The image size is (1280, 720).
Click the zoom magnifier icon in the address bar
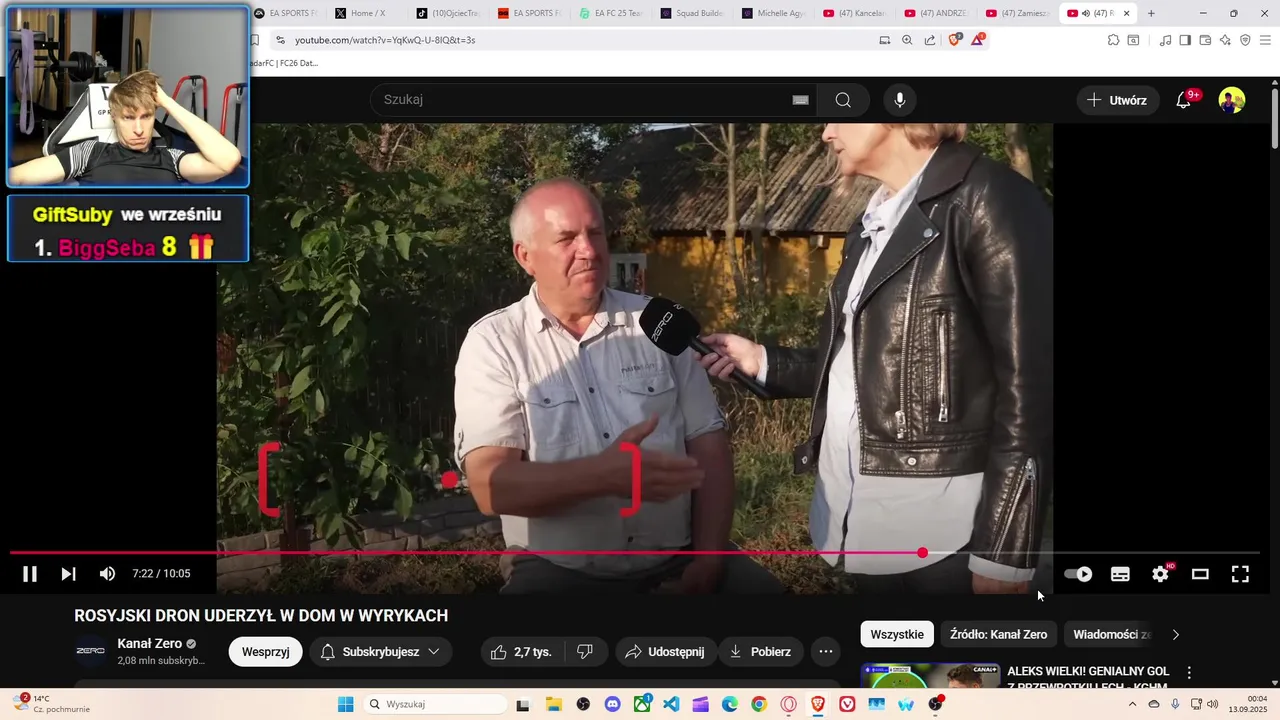[x=907, y=40]
